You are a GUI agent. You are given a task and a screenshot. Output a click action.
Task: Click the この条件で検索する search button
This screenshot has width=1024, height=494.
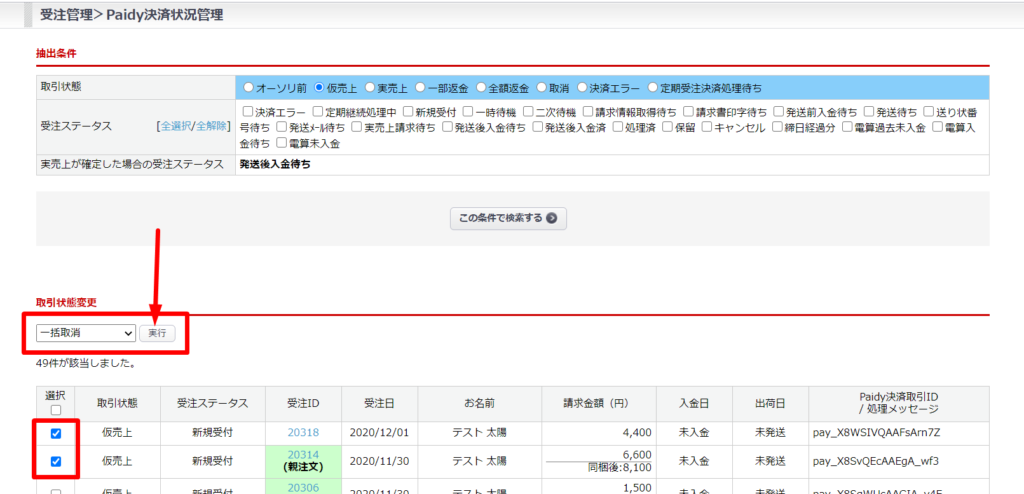507,218
